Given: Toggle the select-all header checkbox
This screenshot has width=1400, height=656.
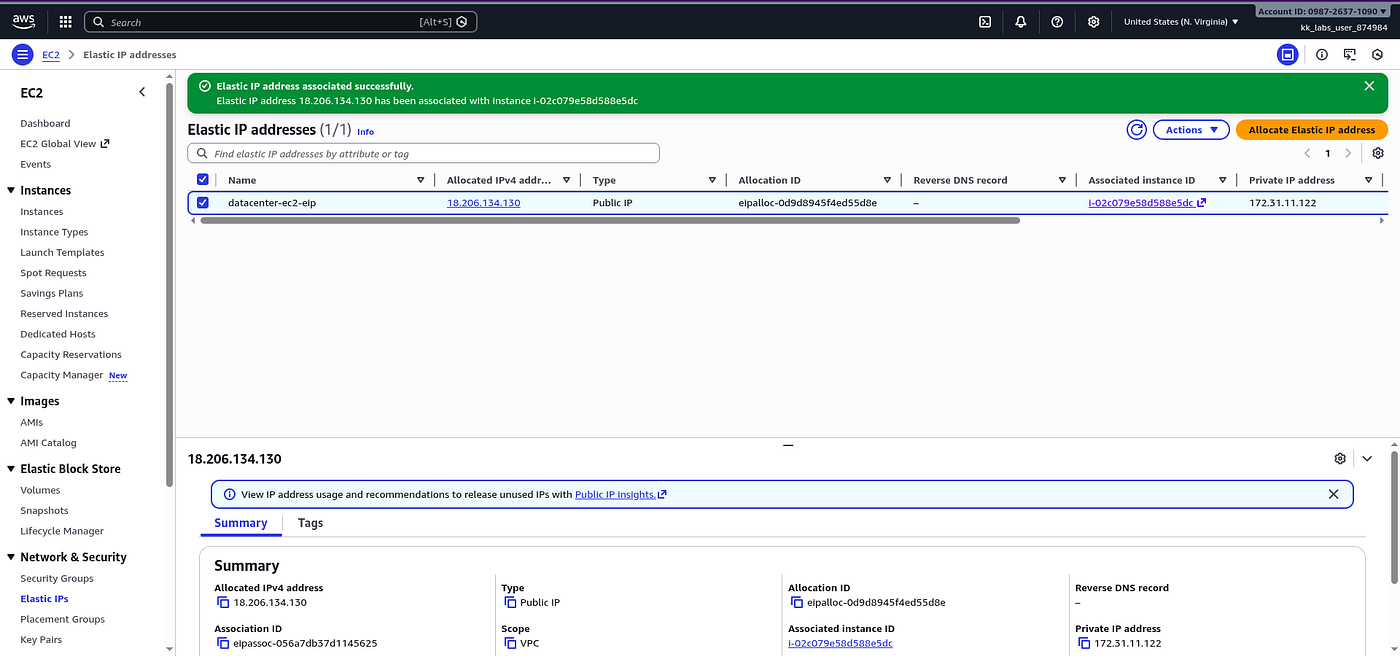Looking at the screenshot, I should (x=203, y=180).
